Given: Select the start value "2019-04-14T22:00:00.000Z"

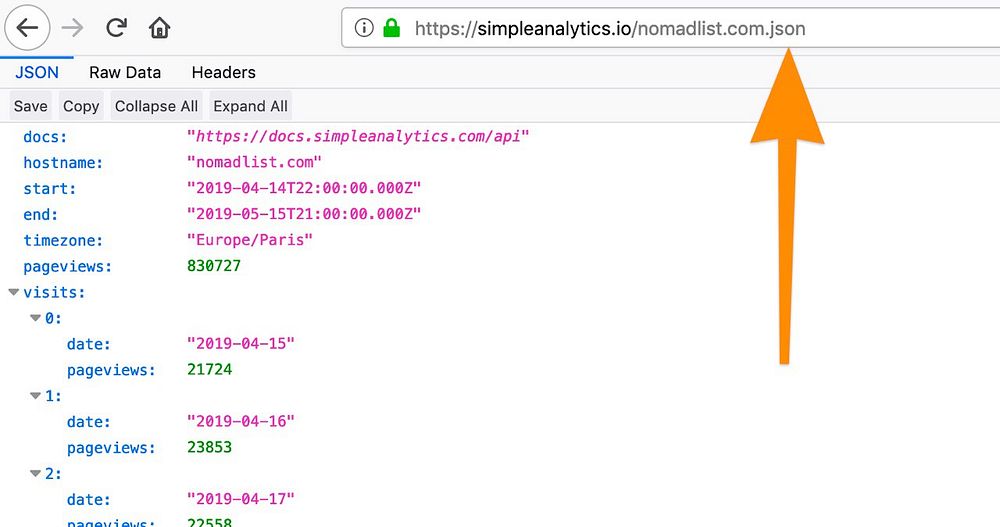Looking at the screenshot, I should tap(304, 188).
